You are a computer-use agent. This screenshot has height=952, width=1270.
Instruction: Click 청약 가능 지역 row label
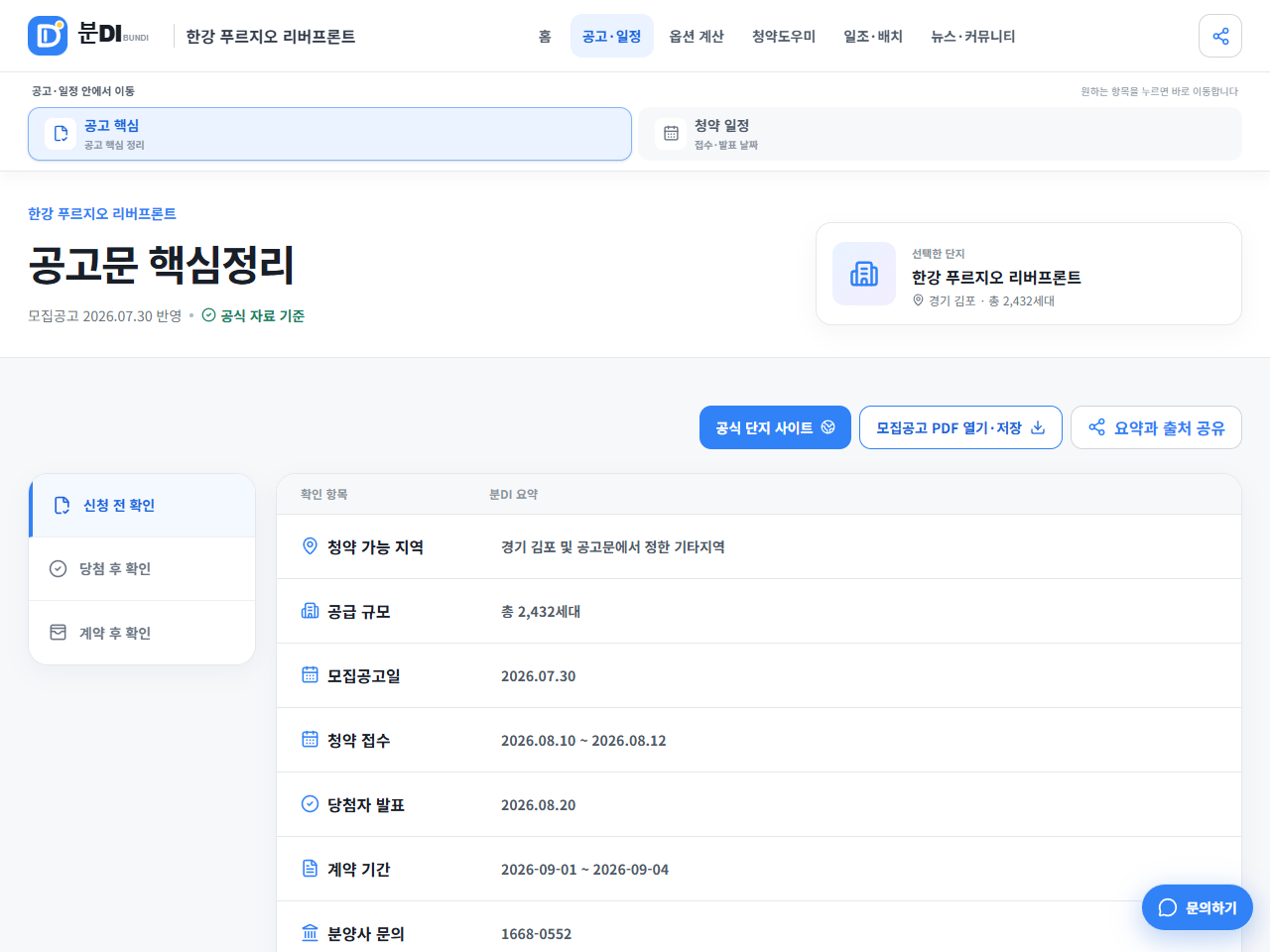pos(375,546)
